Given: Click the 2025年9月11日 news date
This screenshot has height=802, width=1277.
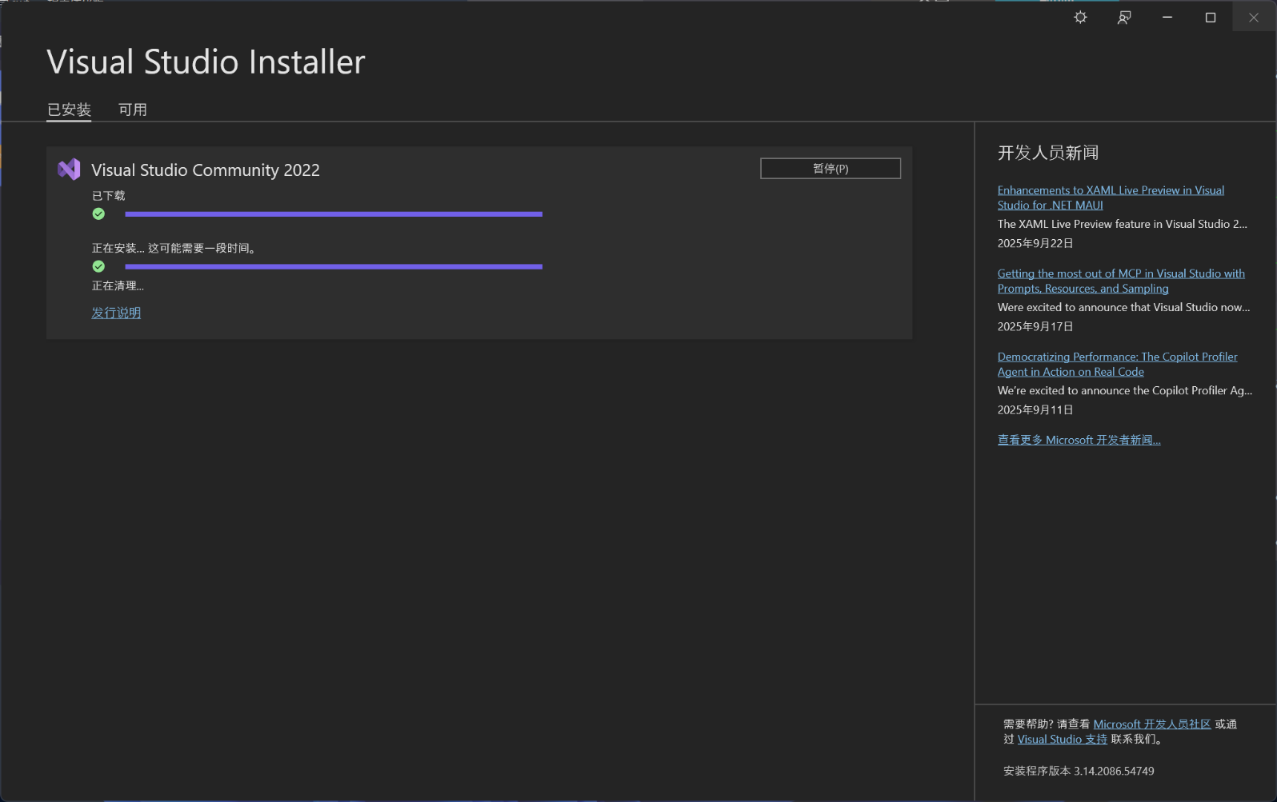Looking at the screenshot, I should (x=1035, y=410).
